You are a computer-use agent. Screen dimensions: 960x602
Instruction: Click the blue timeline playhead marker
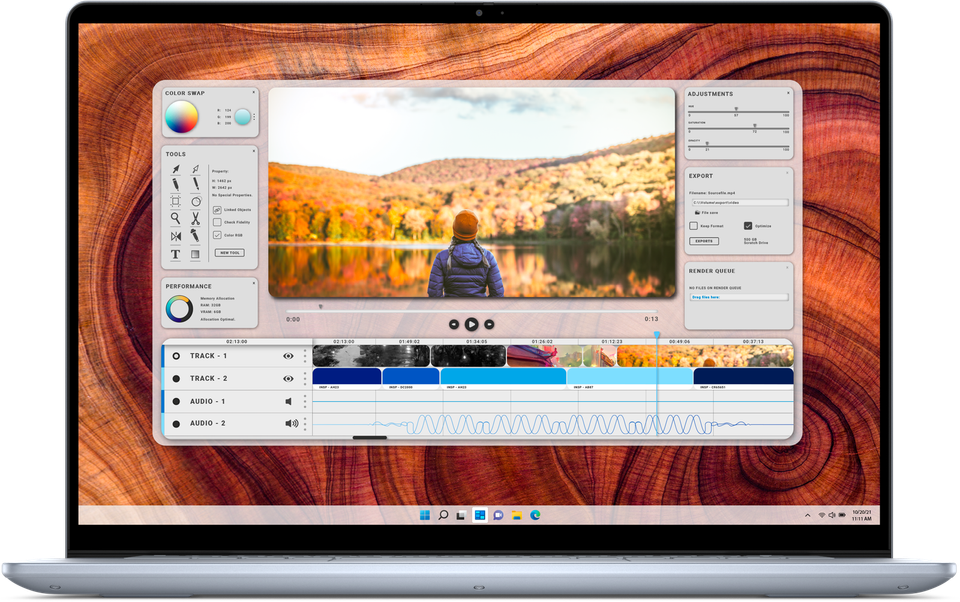[x=657, y=335]
